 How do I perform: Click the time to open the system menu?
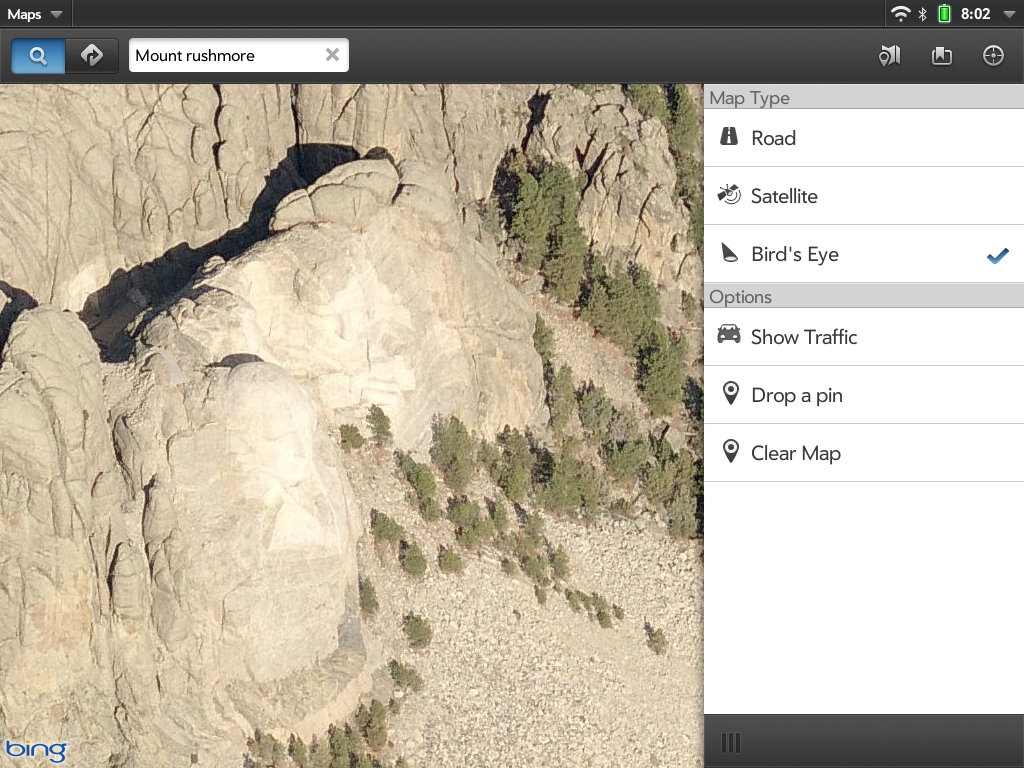(x=975, y=14)
